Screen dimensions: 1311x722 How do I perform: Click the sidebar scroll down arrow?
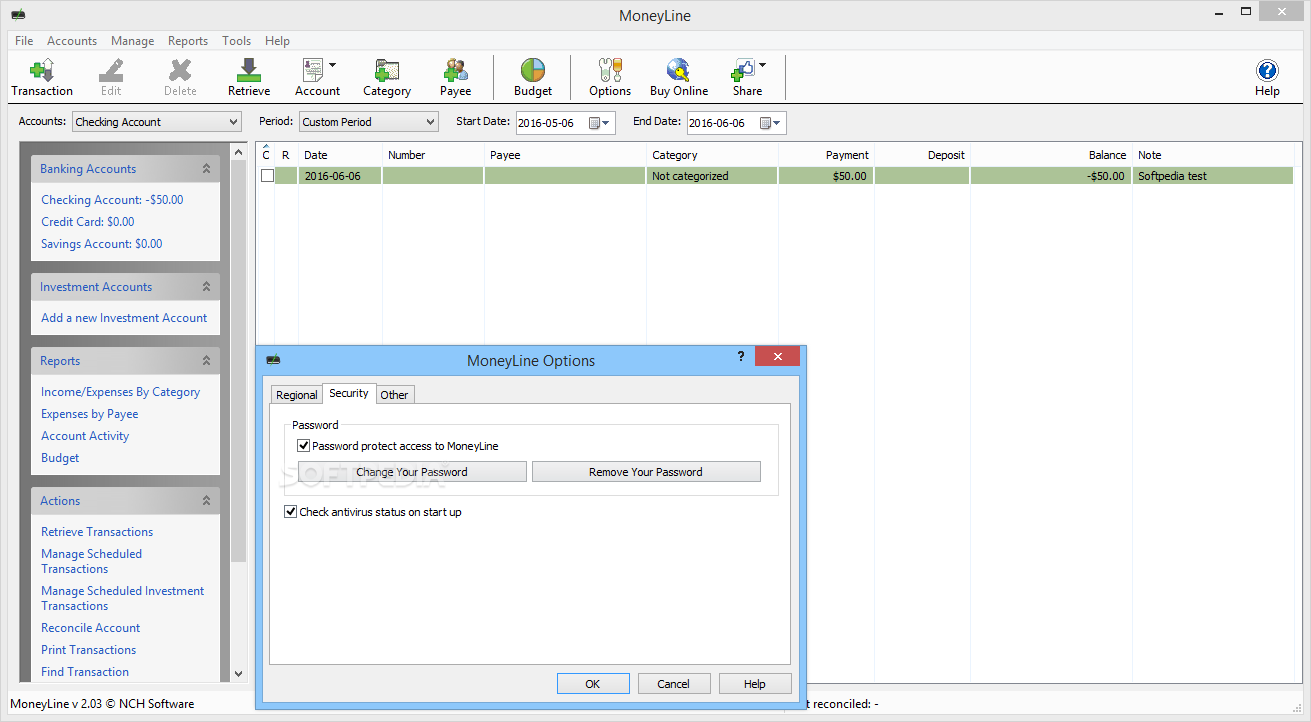pyautogui.click(x=238, y=674)
